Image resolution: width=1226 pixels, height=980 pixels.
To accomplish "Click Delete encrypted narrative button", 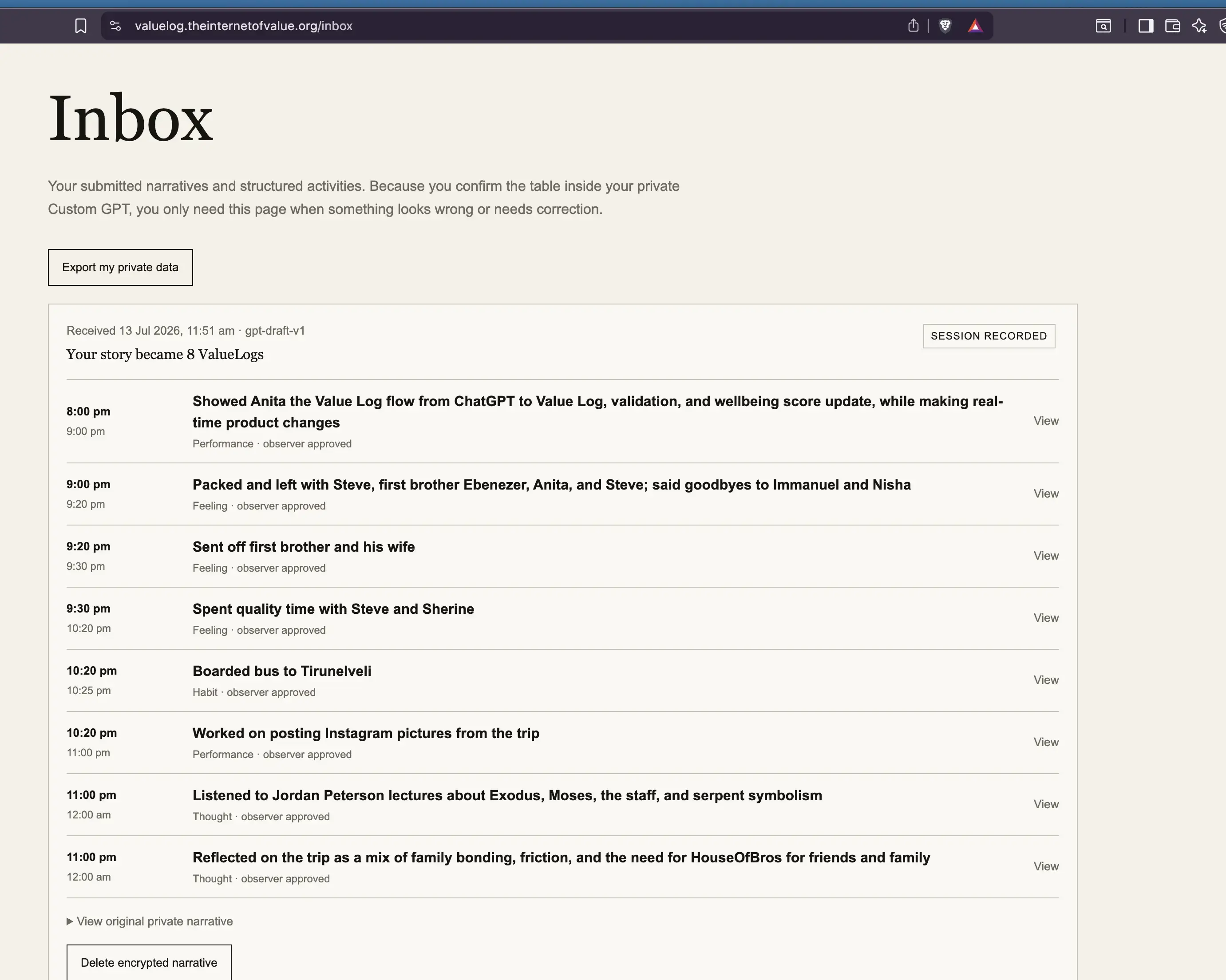I will 149,962.
